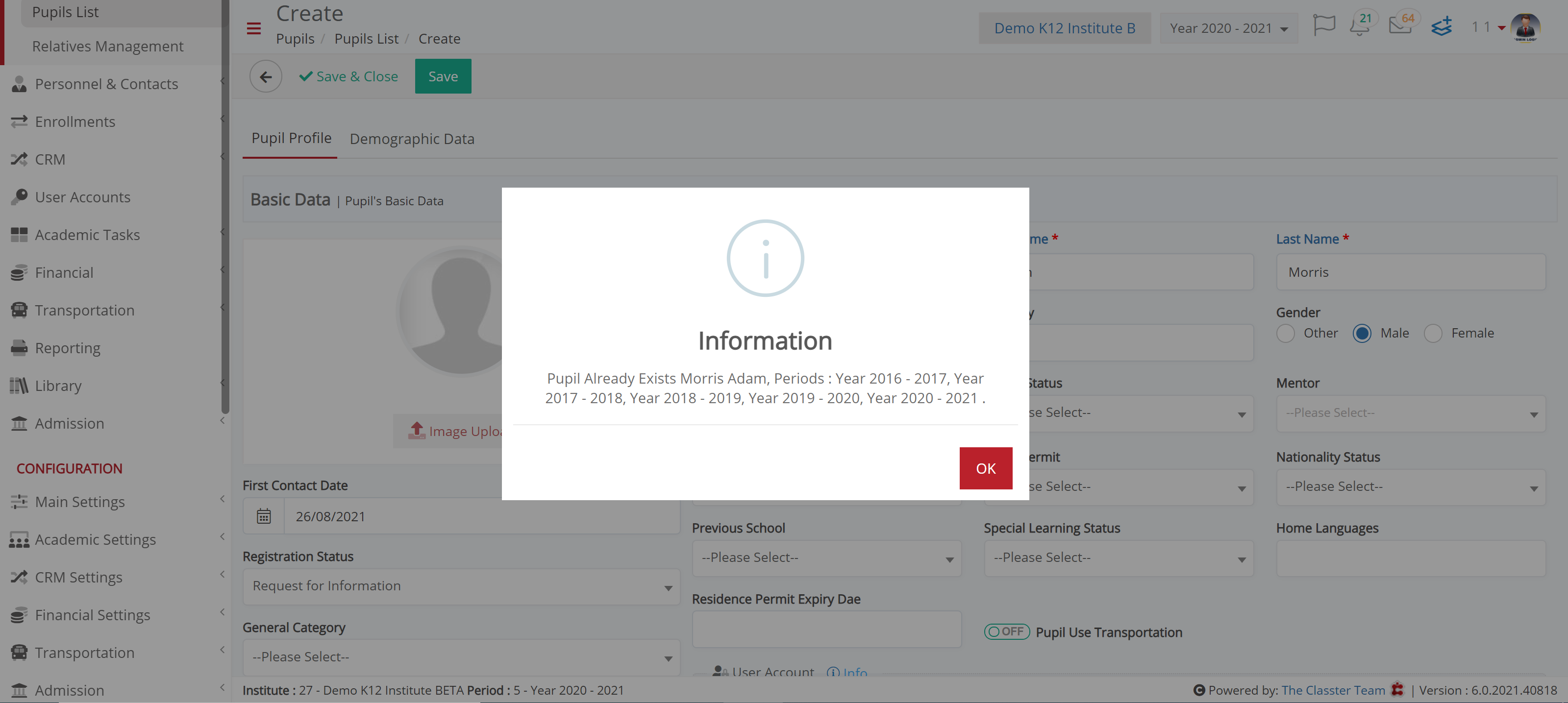Expand Main Settings chevron
1568x703 pixels.
(x=222, y=499)
